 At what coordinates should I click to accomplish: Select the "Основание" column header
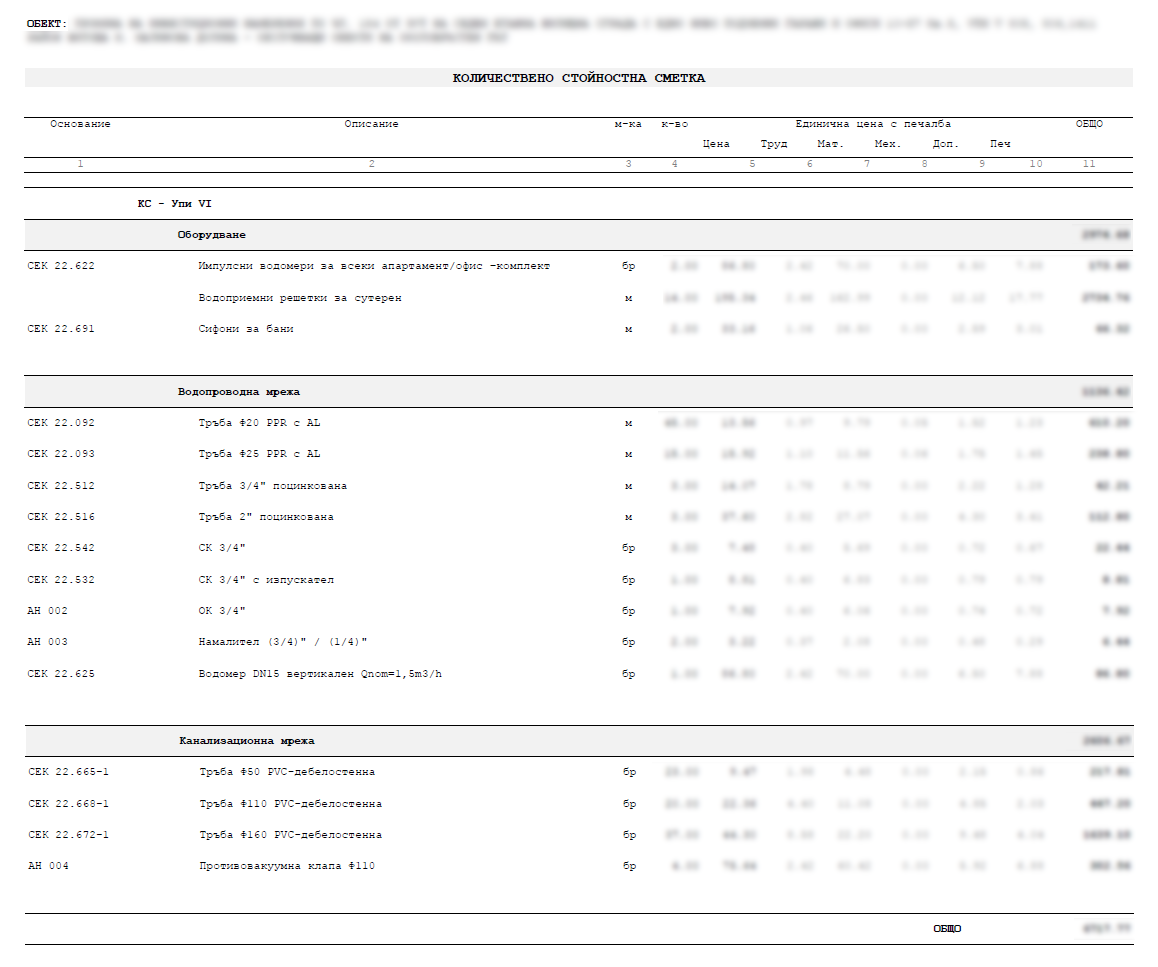(x=80, y=124)
